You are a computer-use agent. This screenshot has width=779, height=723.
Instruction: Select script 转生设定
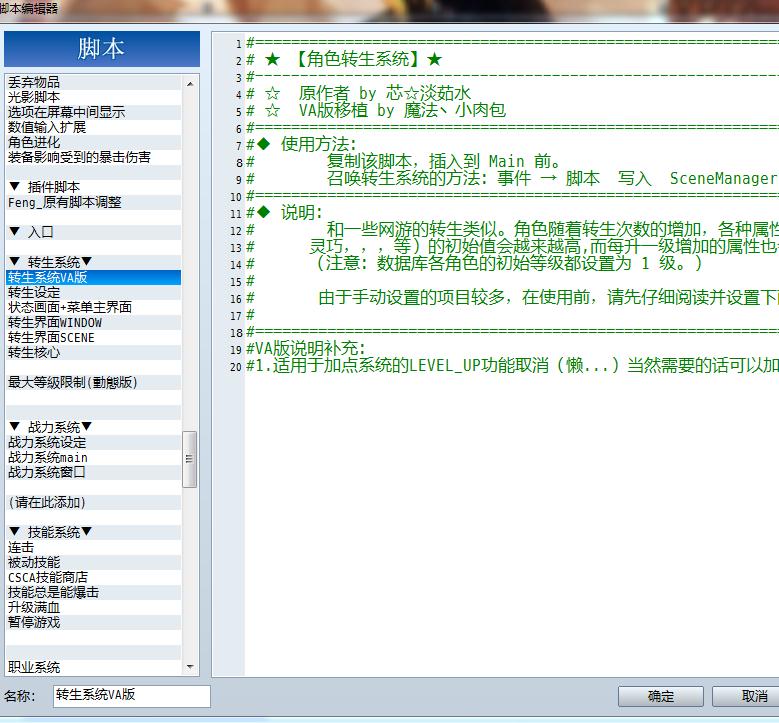click(x=93, y=292)
